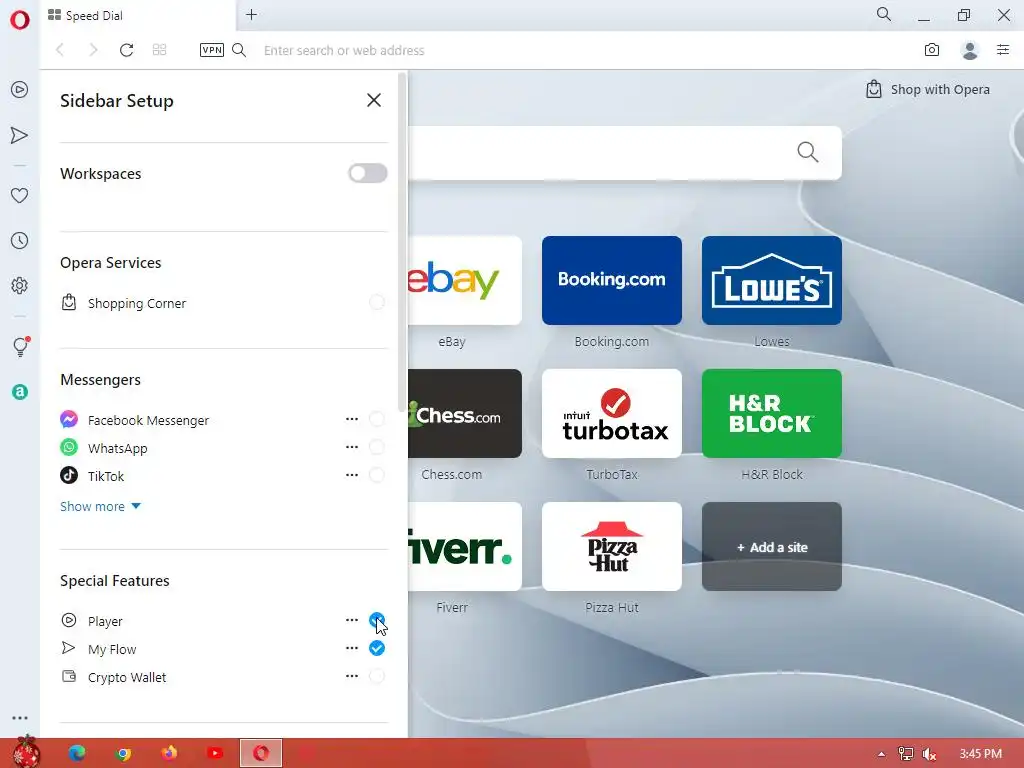Take a snapshot with camera icon
The width and height of the screenshot is (1024, 768).
(x=932, y=50)
